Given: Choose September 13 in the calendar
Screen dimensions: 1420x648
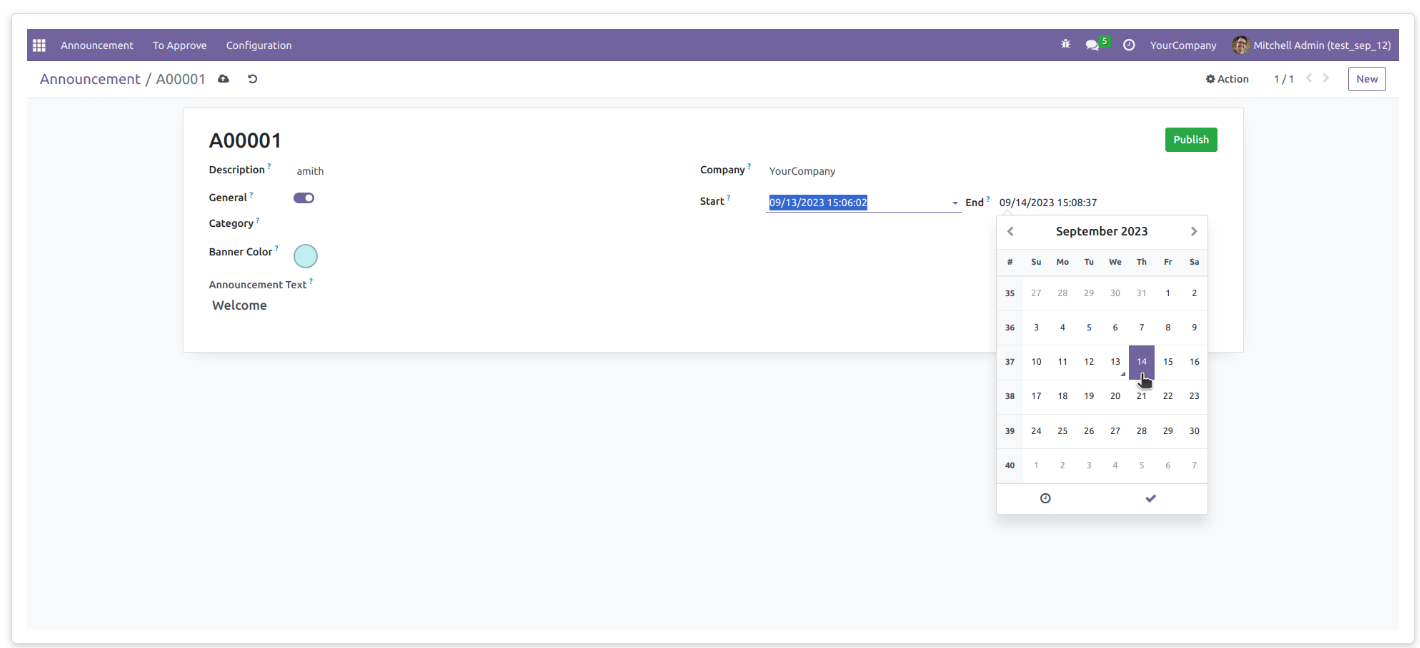Looking at the screenshot, I should (x=1115, y=362).
